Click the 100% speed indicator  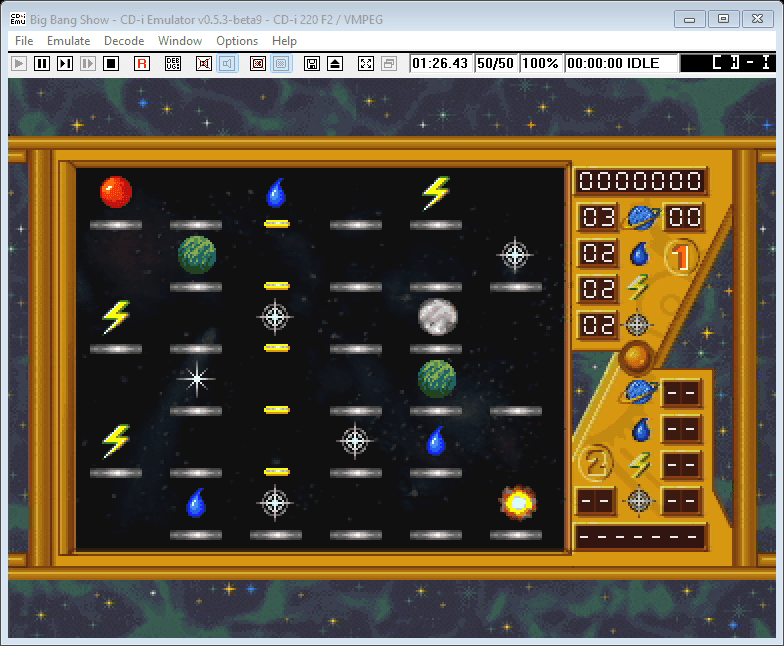click(x=541, y=63)
